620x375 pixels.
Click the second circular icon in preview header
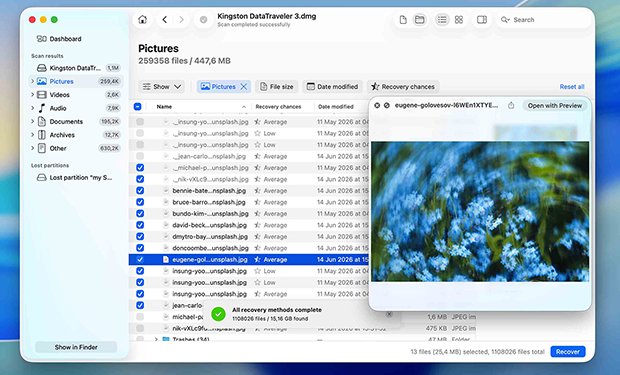pyautogui.click(x=387, y=105)
